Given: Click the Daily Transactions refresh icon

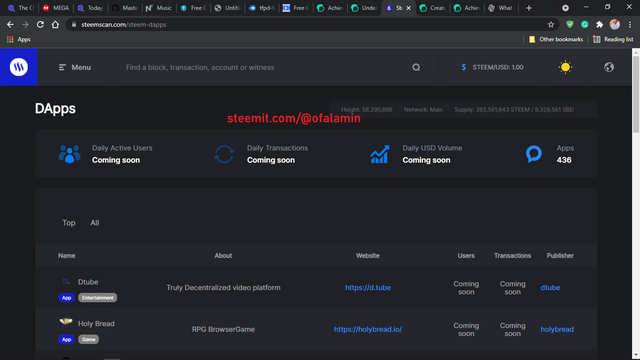Looking at the screenshot, I should [224, 154].
